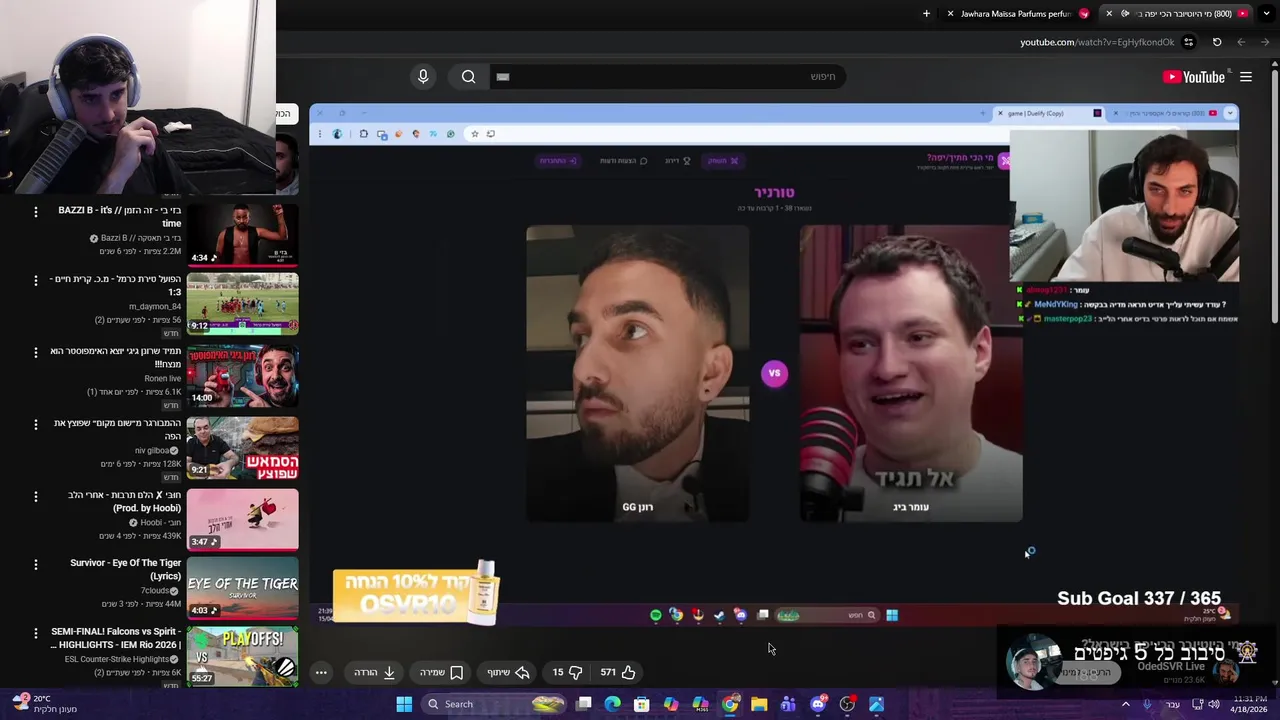Open options menu for Ronen live video
The image size is (1280, 720).
point(35,352)
